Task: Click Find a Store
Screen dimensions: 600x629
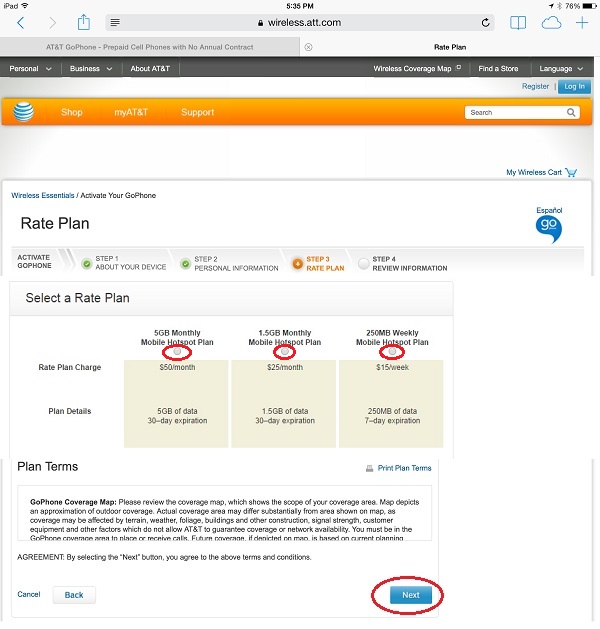Action: point(498,69)
